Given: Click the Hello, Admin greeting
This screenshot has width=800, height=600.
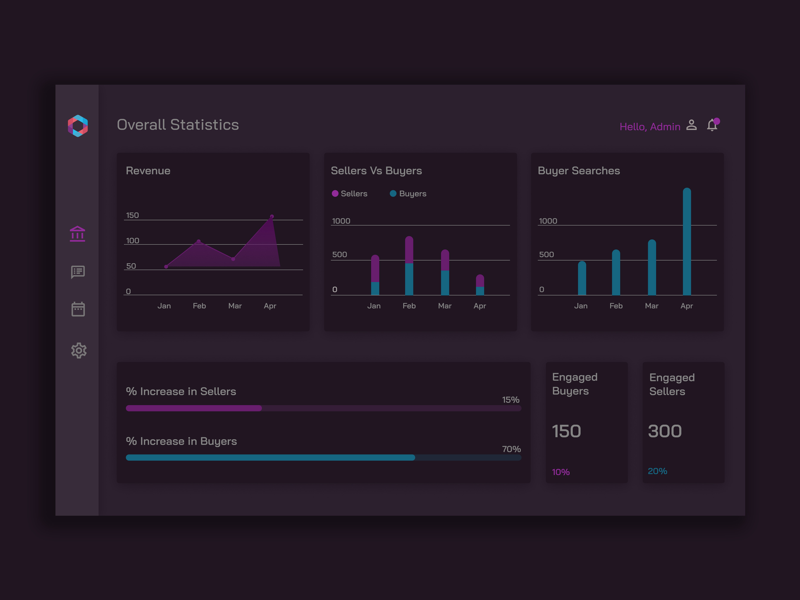Looking at the screenshot, I should [648, 126].
